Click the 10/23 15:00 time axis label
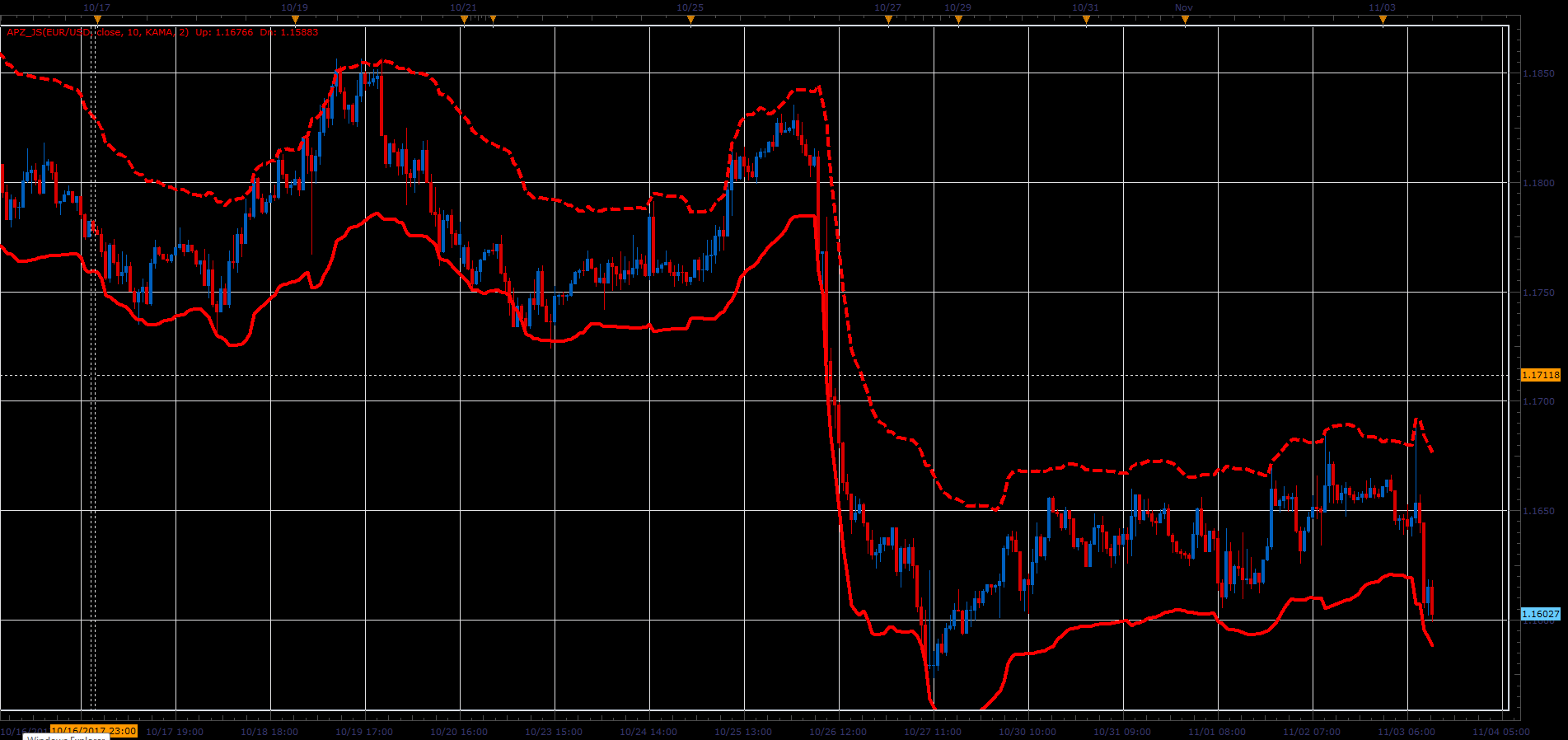The height and width of the screenshot is (740, 1568). [554, 732]
